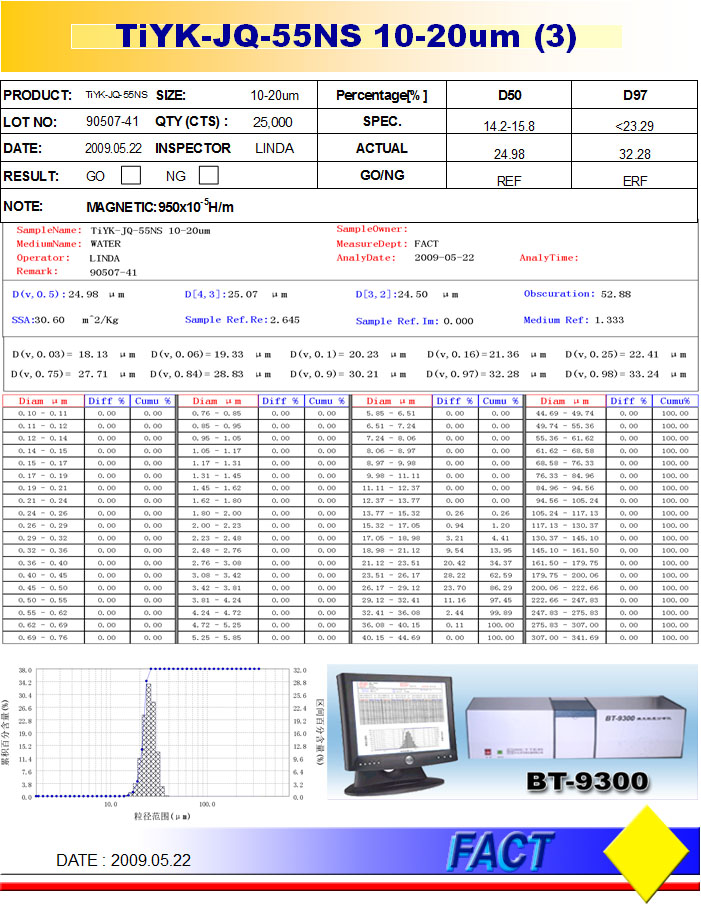Select the title TiYK-JQ-55NS 10-20um (3)
701x904 pixels.
346,36
